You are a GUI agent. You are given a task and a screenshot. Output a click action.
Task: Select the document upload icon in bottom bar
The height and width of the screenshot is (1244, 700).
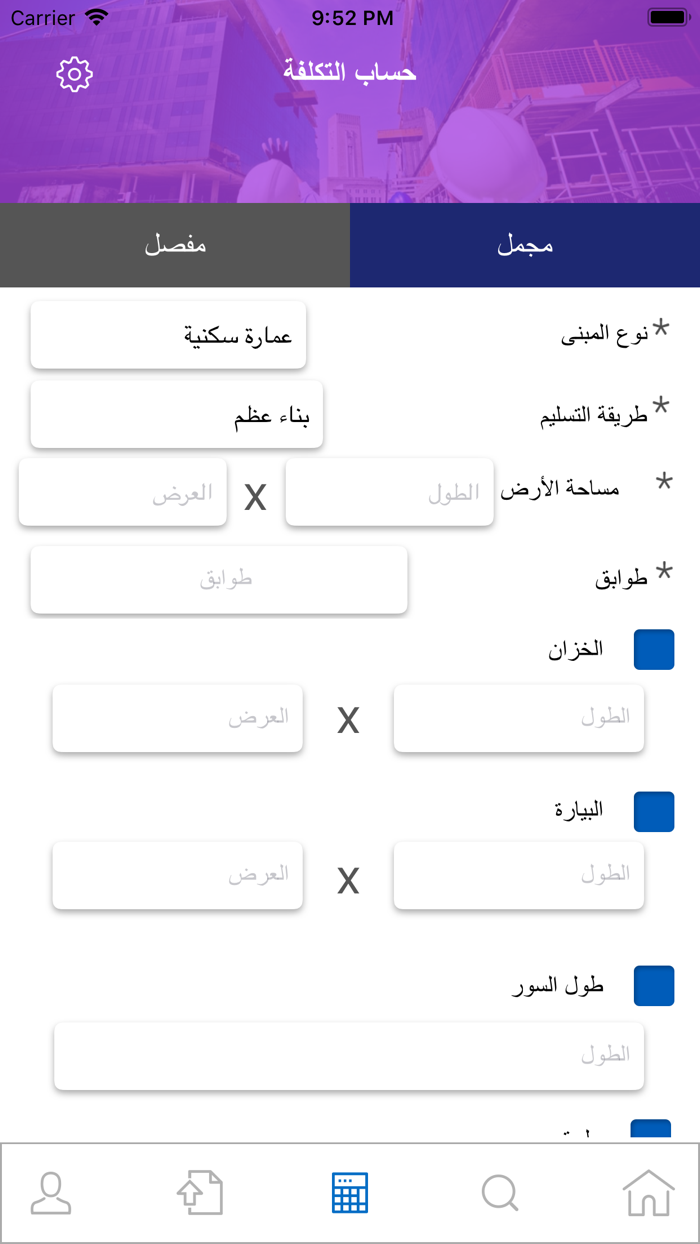pos(200,1192)
